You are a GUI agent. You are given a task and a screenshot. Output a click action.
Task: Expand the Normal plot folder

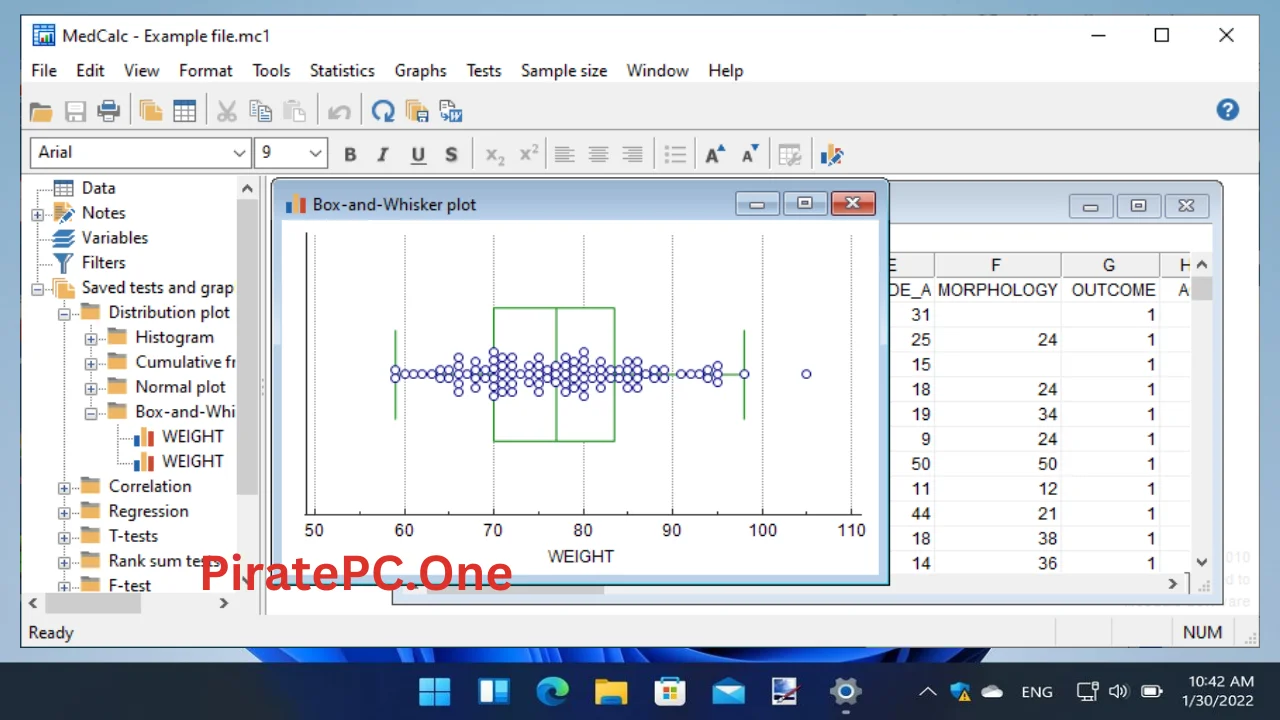(91, 388)
